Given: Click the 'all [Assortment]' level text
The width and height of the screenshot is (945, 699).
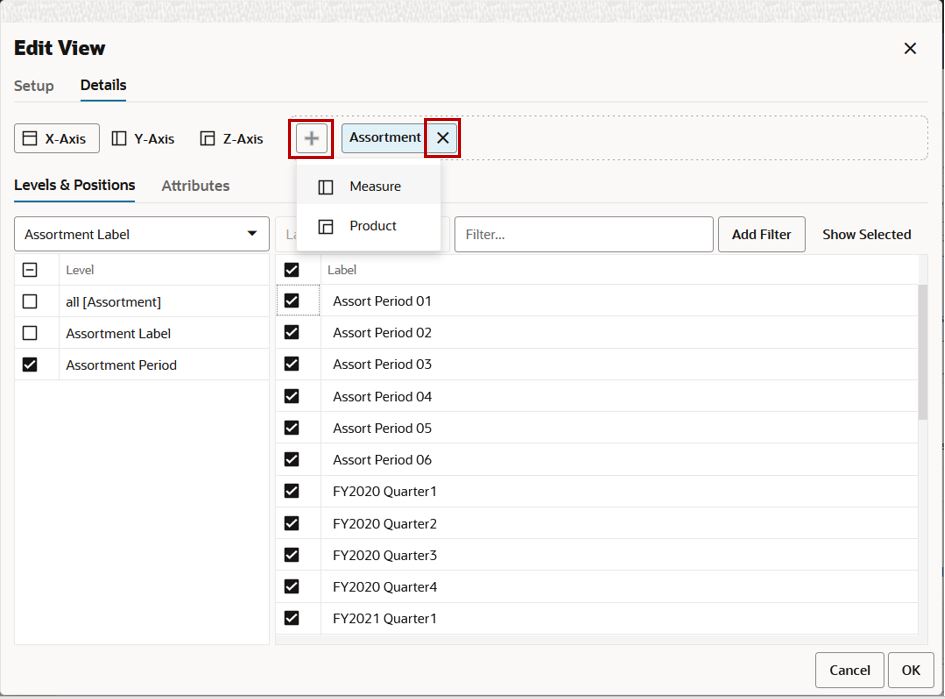Looking at the screenshot, I should click(x=113, y=302).
